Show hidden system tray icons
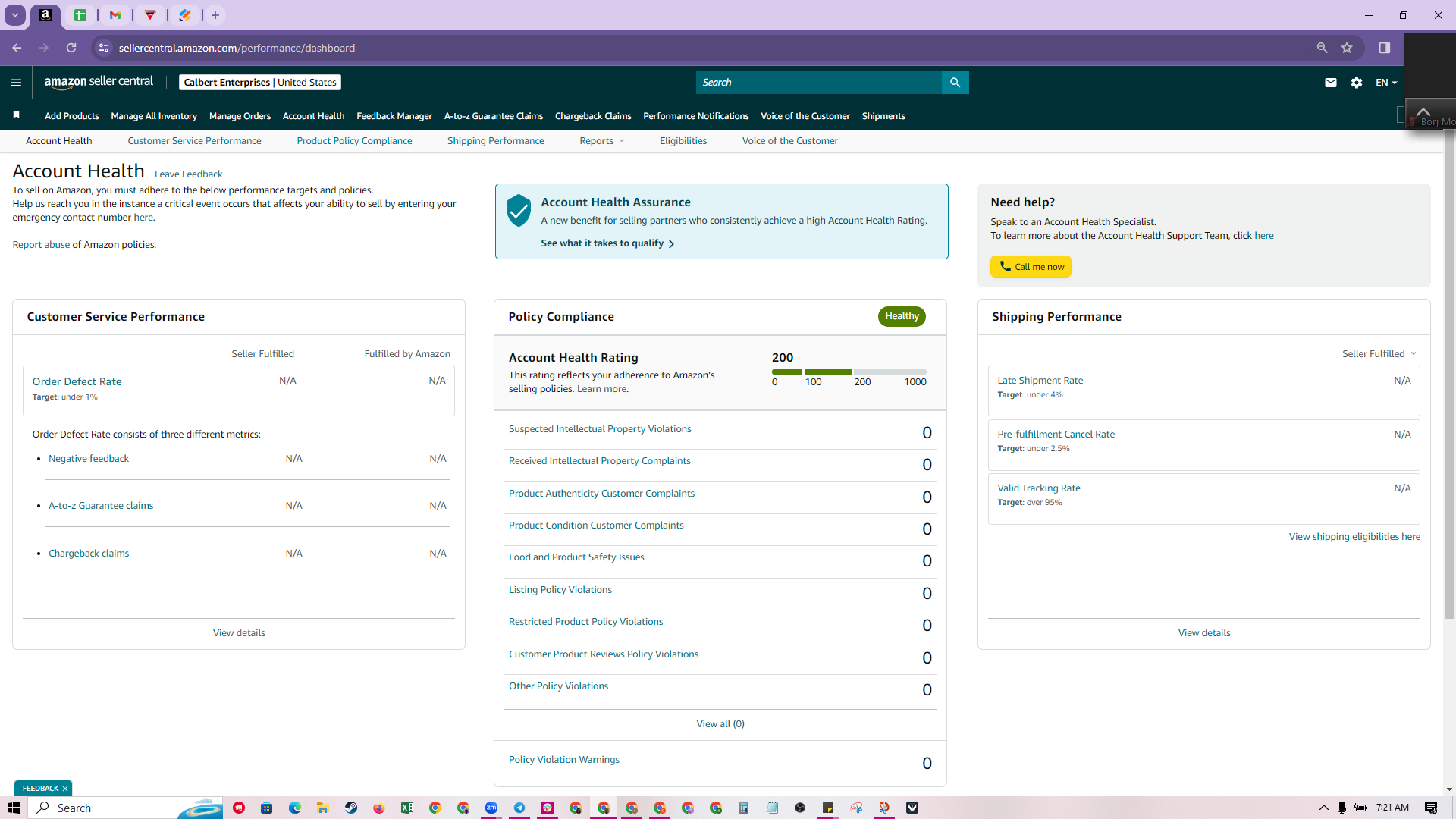 [1324, 808]
